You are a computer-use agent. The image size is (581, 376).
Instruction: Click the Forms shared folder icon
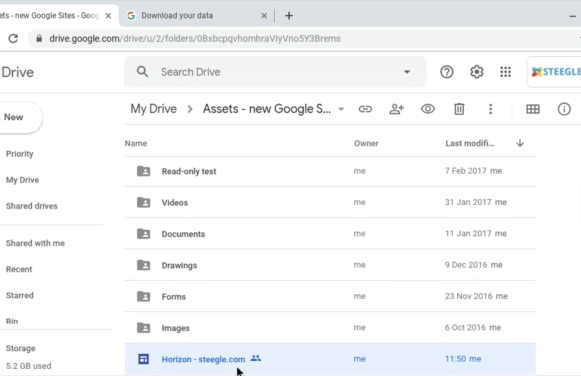click(x=143, y=296)
